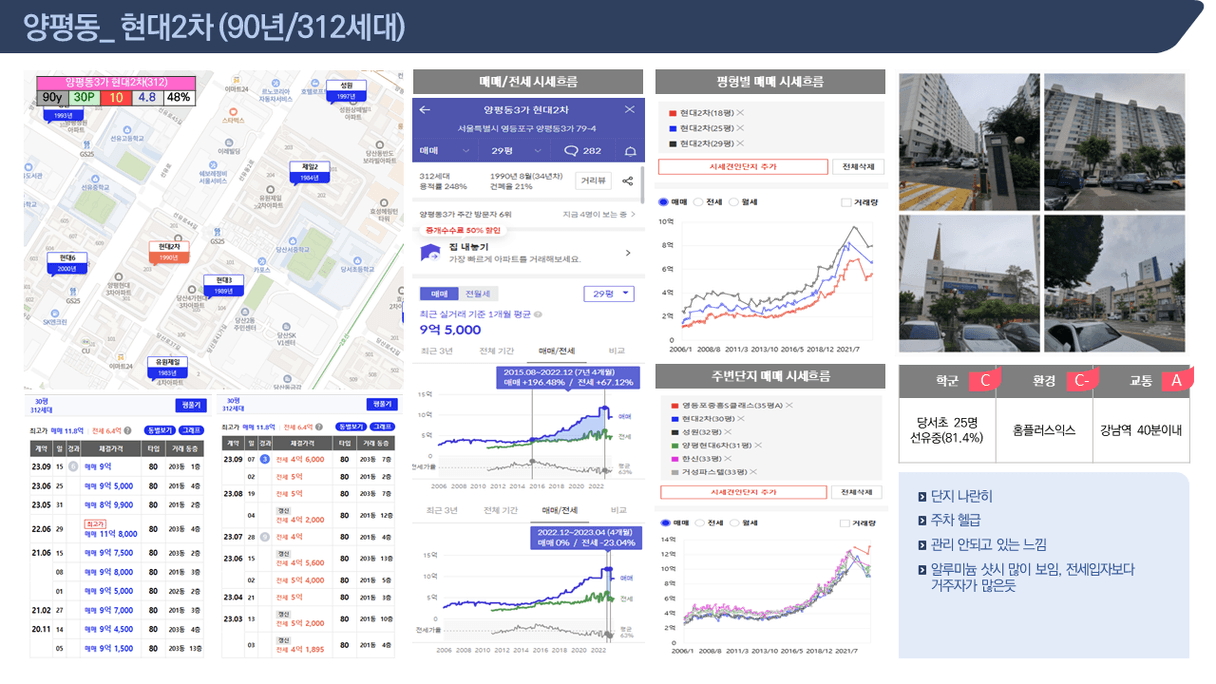The width and height of the screenshot is (1216, 684).
Task: Click 전체삭제 under 주변단지 매매 시세흐름
Action: [858, 492]
